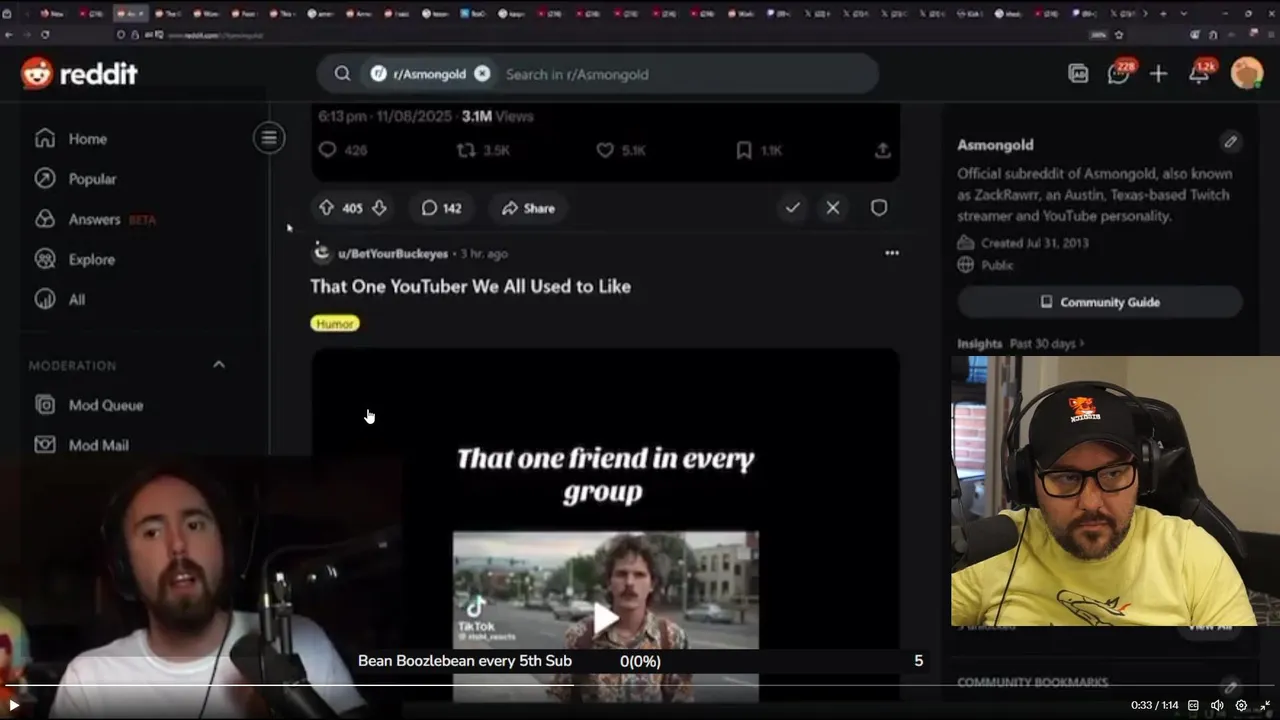This screenshot has height=720, width=1280.
Task: Click the embedded tweet share icon
Action: pos(882,150)
